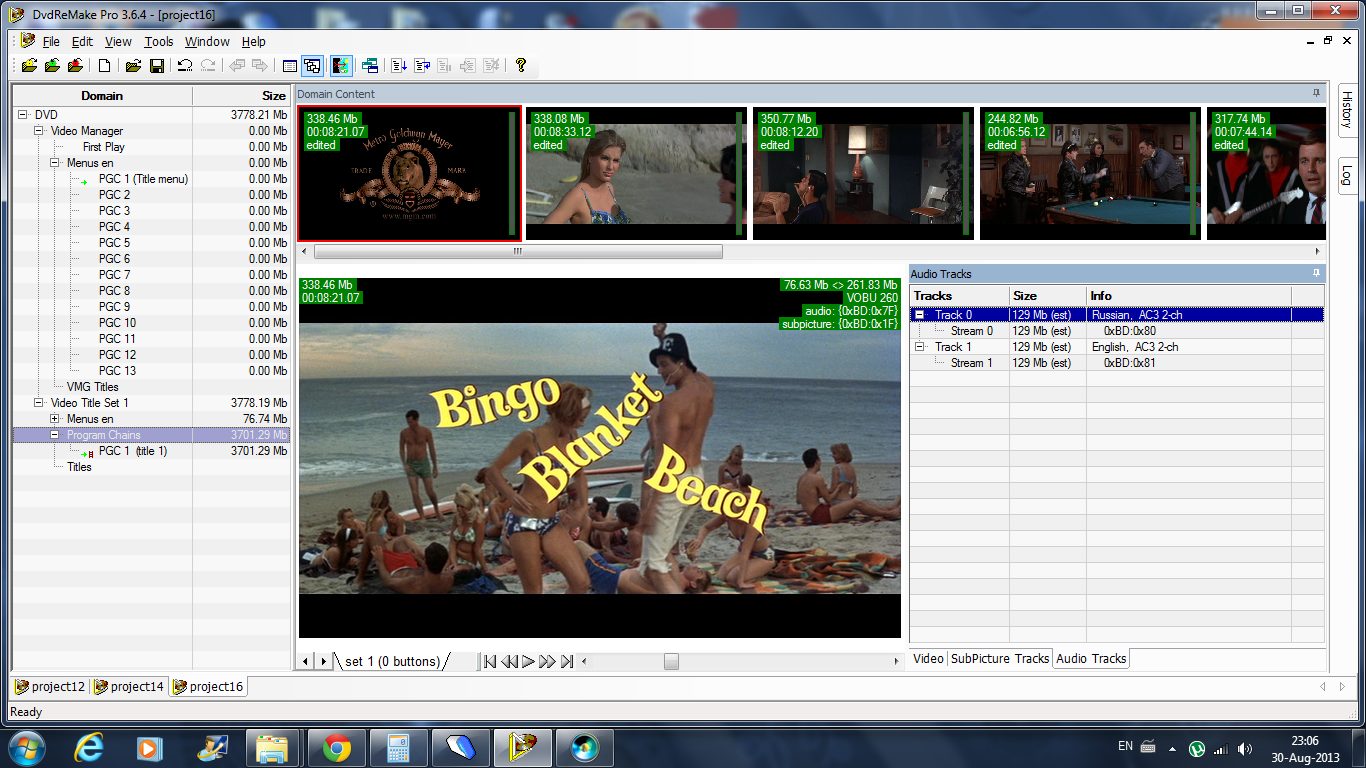Play the preview video
This screenshot has width=1366, height=768.
[528, 661]
